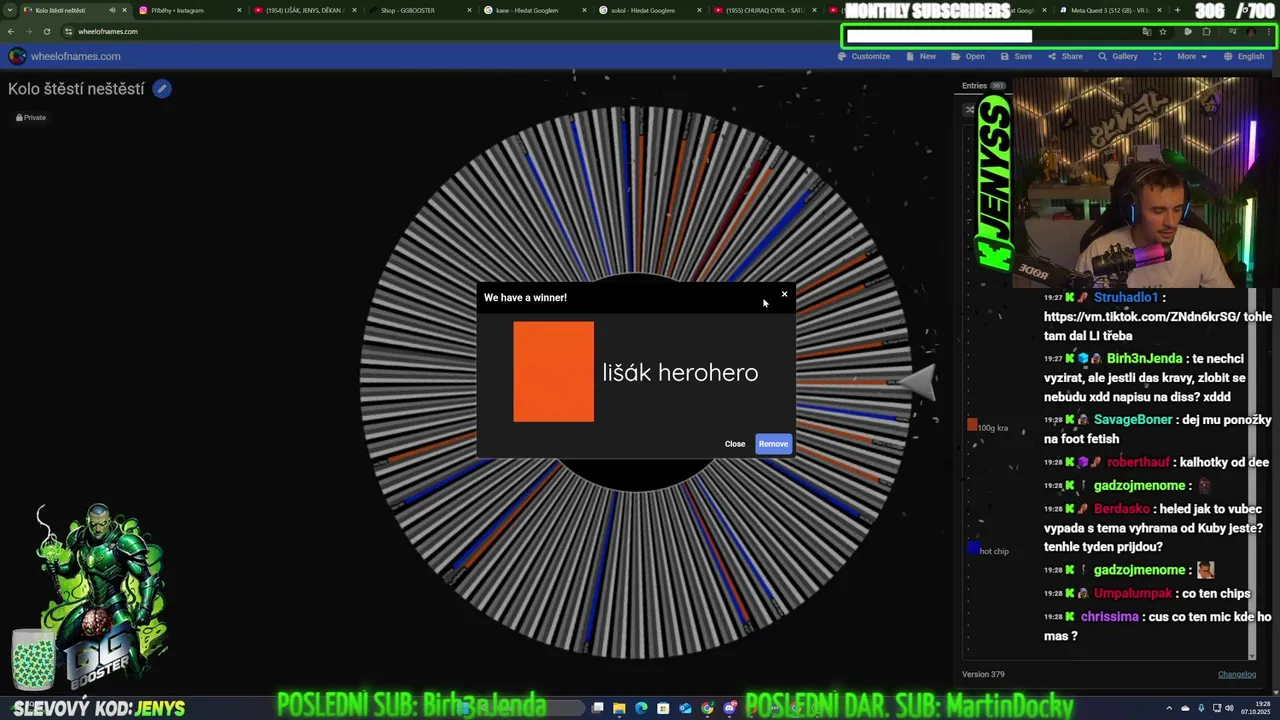Create a New wheel
The width and height of the screenshot is (1280, 720).
coord(921,56)
